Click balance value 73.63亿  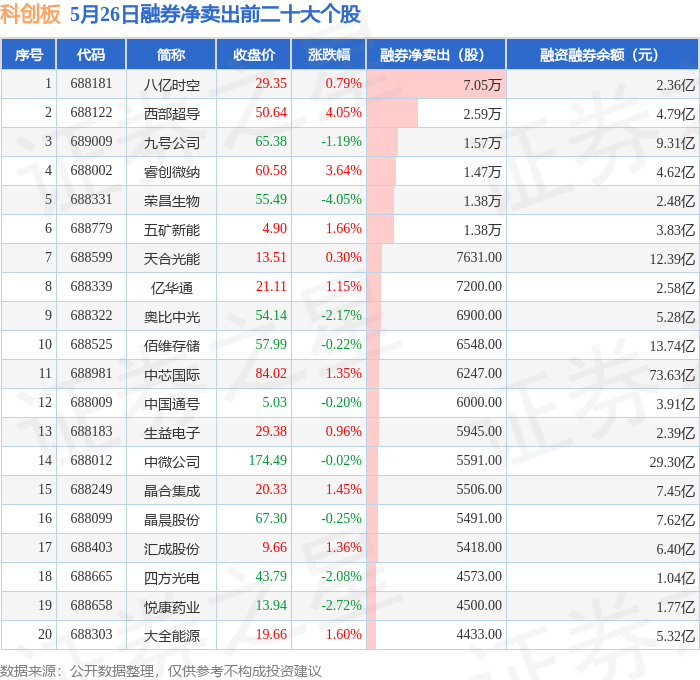672,375
